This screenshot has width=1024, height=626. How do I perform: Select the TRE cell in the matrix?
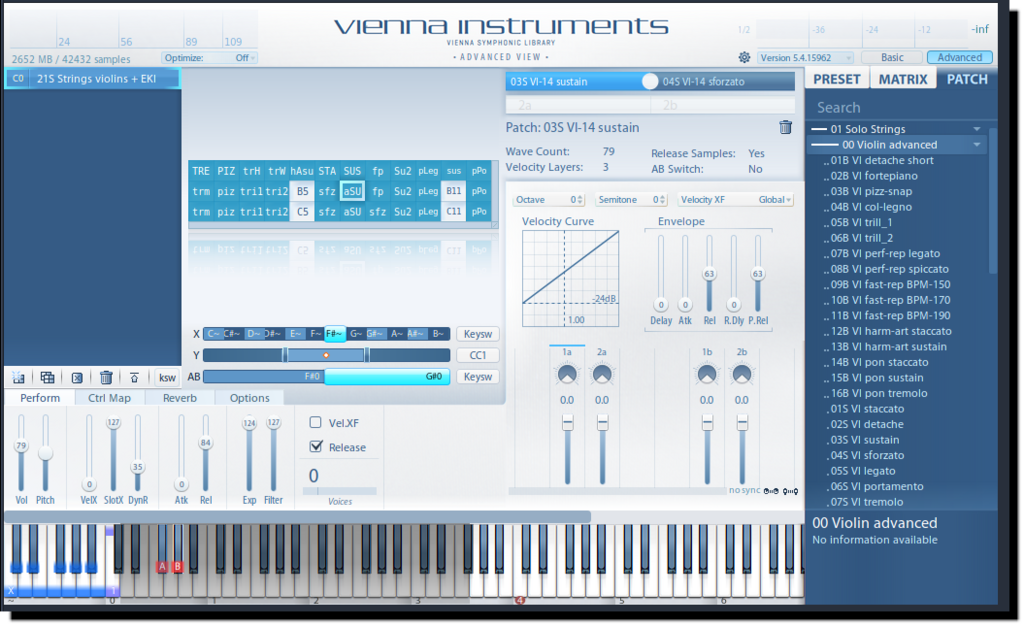tap(201, 171)
